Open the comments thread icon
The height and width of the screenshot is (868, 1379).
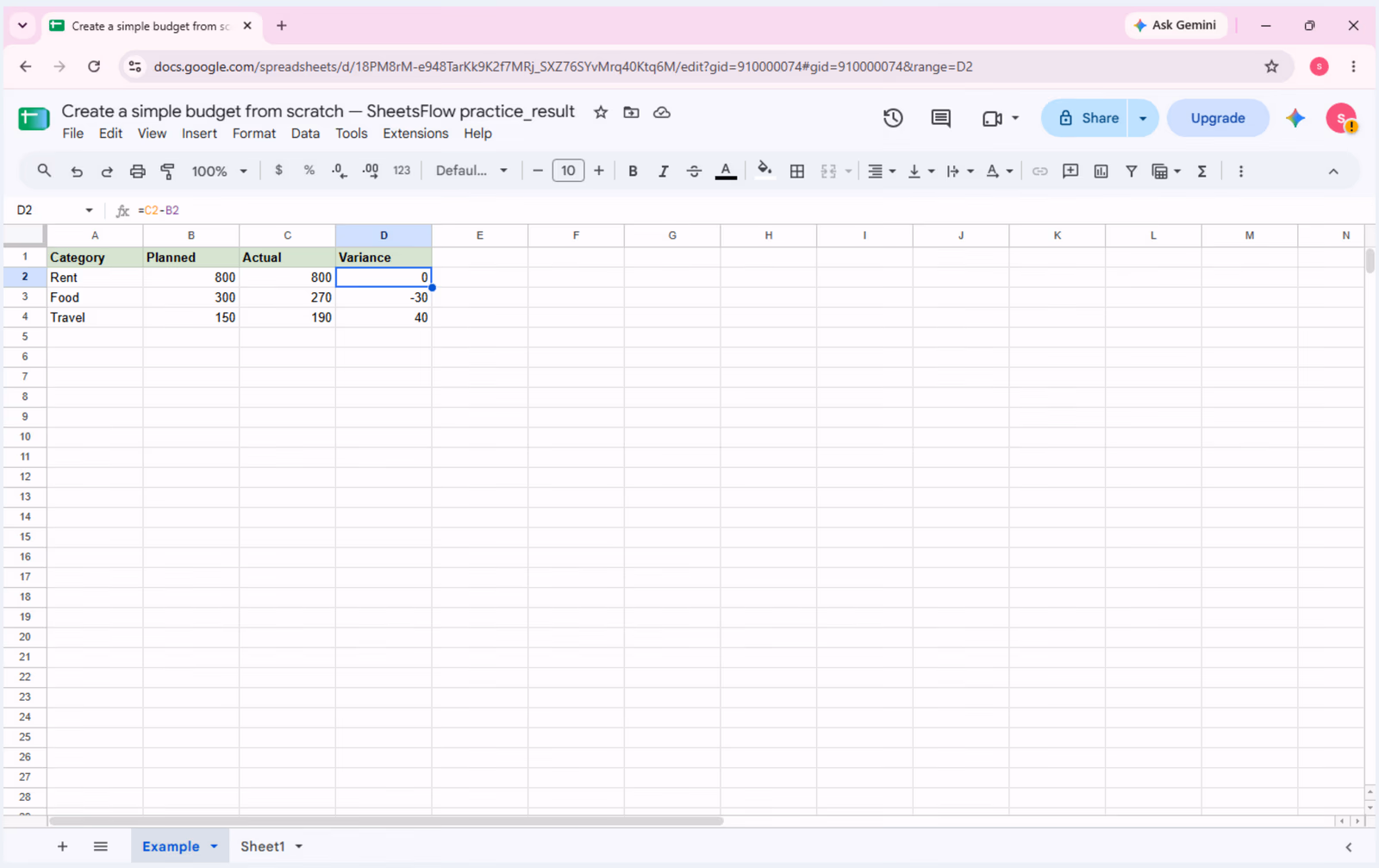pos(941,118)
